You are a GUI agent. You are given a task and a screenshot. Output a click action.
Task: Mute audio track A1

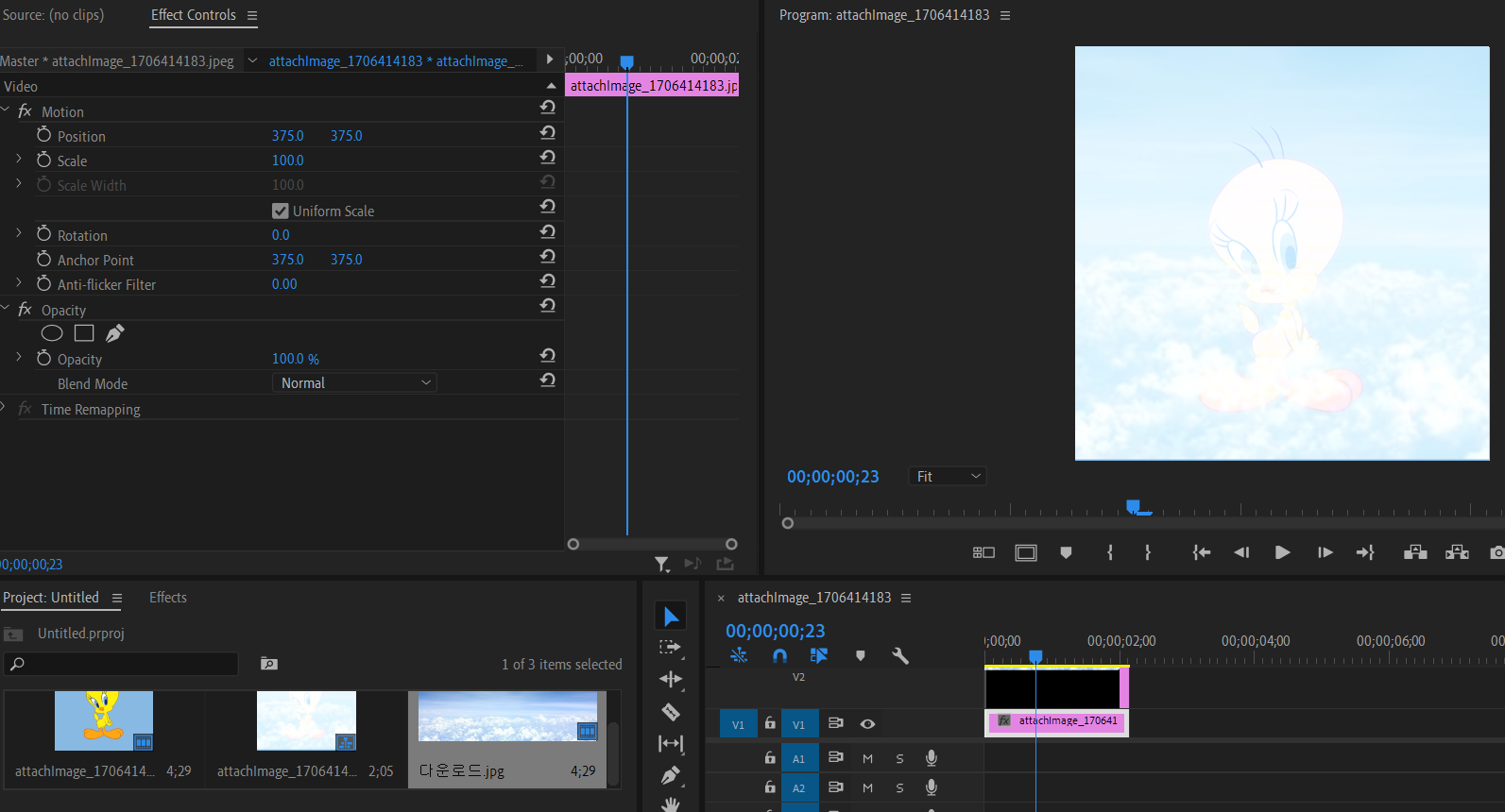pos(867,758)
